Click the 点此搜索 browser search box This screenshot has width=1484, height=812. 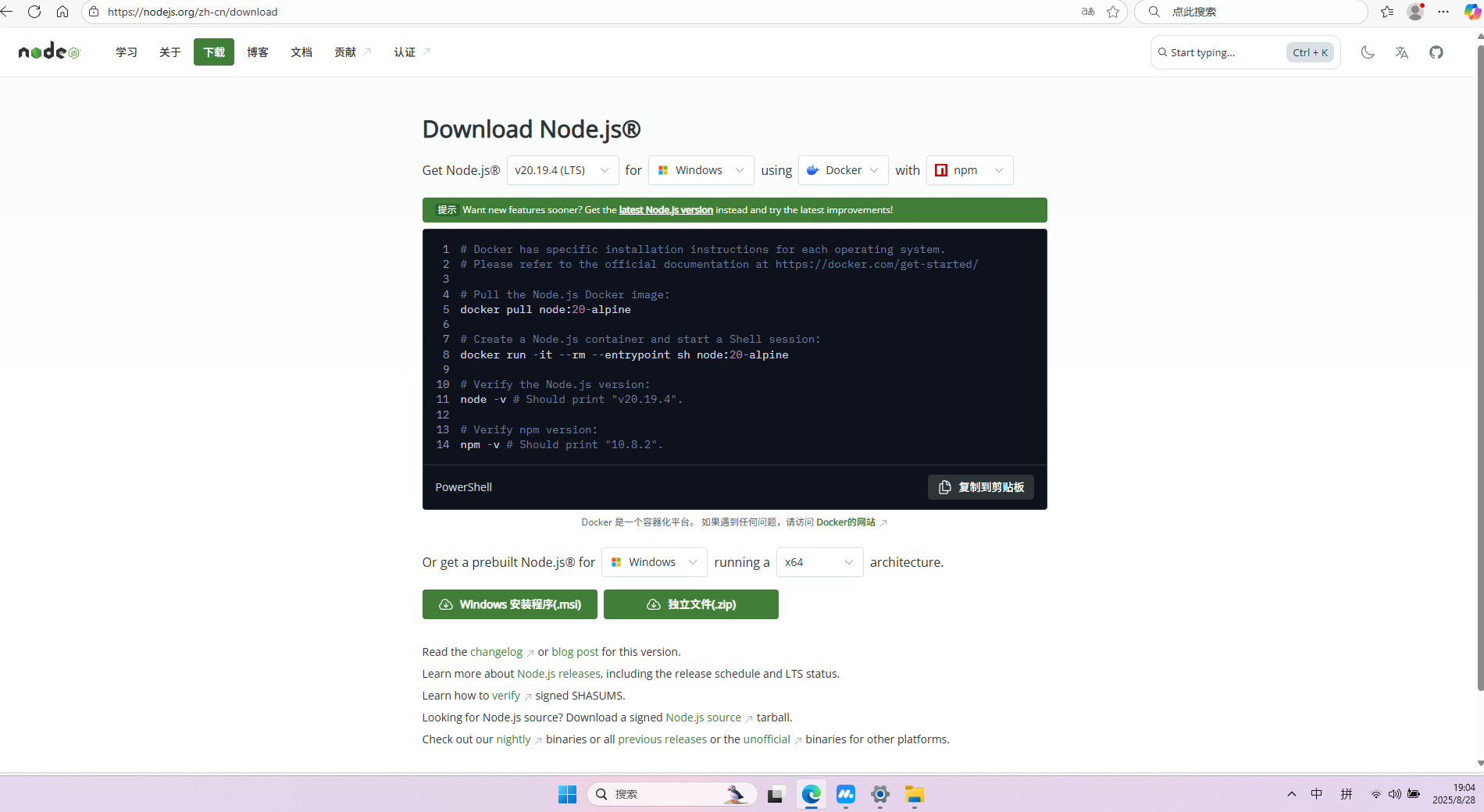pos(1250,12)
